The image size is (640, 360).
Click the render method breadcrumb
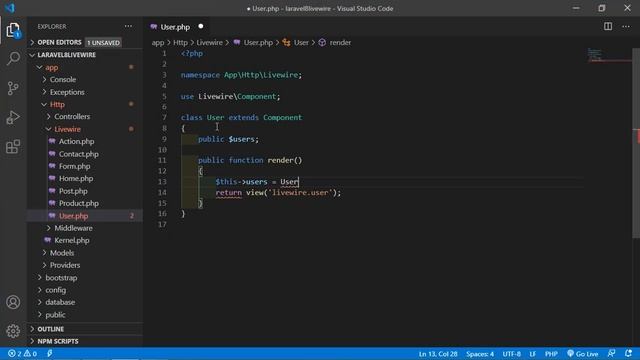(335, 42)
